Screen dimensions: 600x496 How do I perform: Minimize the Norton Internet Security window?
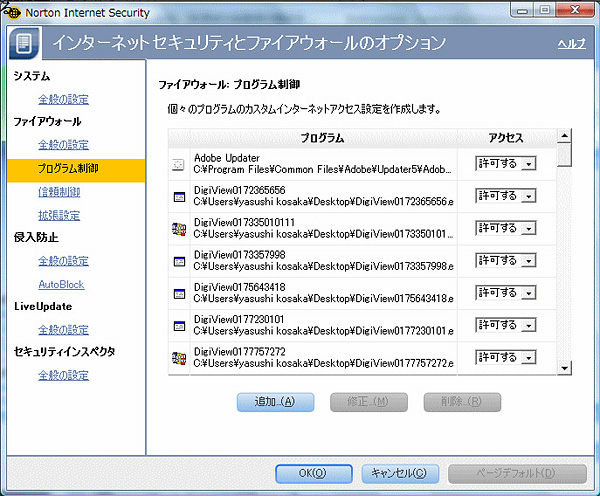pyautogui.click(x=522, y=10)
